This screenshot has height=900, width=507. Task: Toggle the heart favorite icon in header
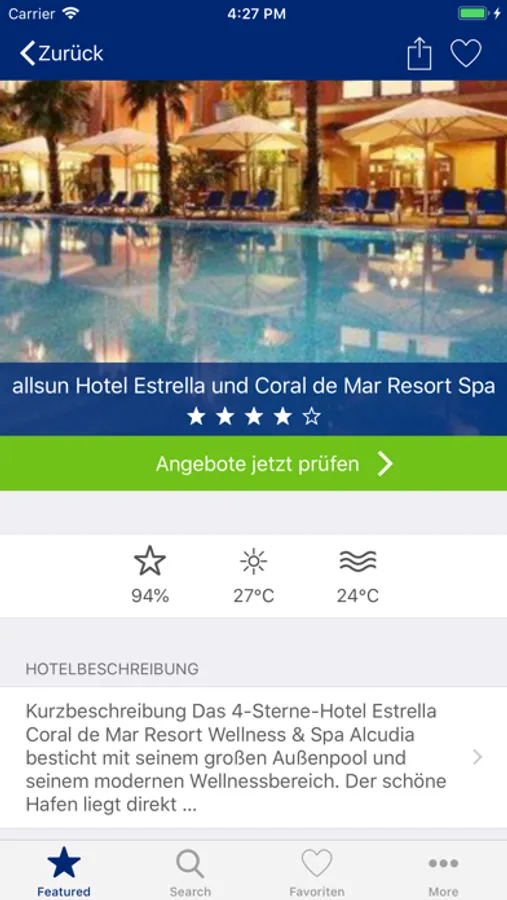point(466,53)
